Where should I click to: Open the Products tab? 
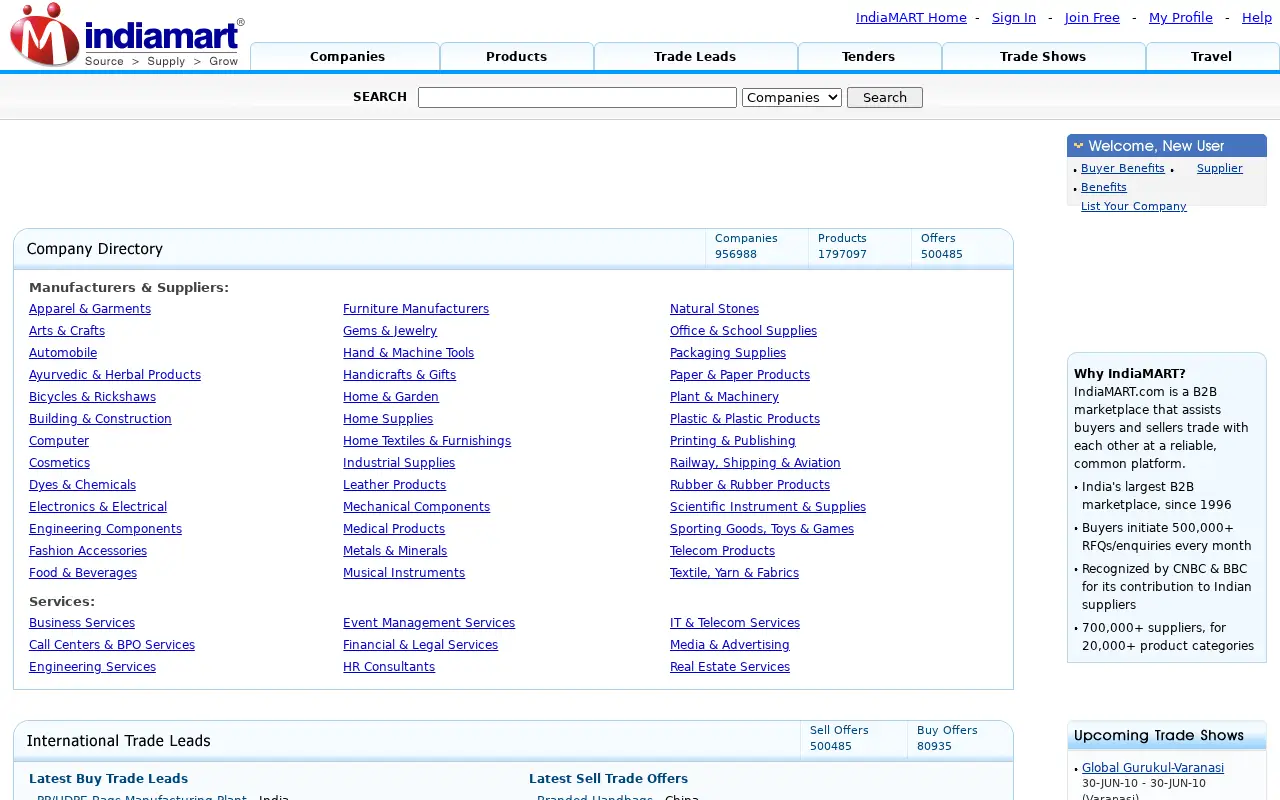[x=516, y=56]
